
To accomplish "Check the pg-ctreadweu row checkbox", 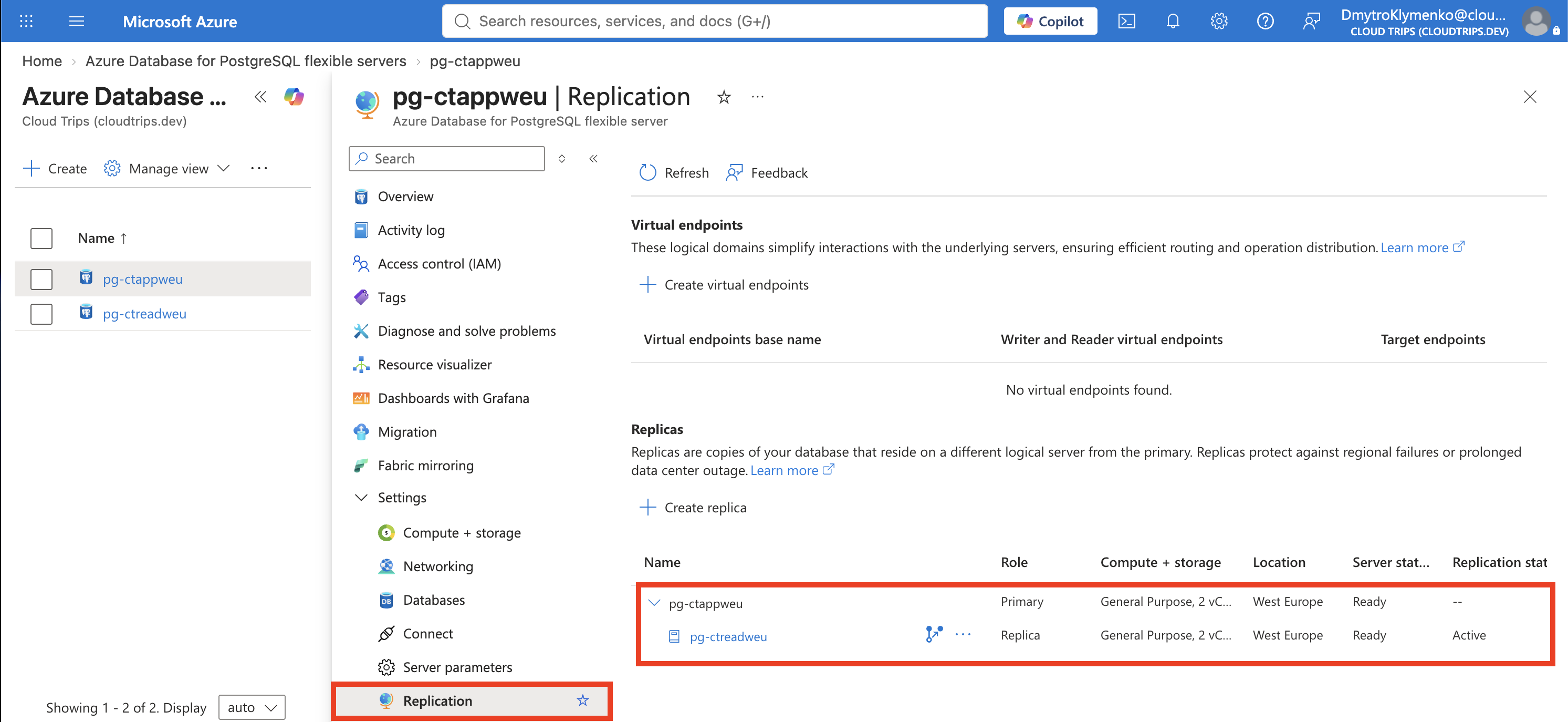I will pos(41,314).
